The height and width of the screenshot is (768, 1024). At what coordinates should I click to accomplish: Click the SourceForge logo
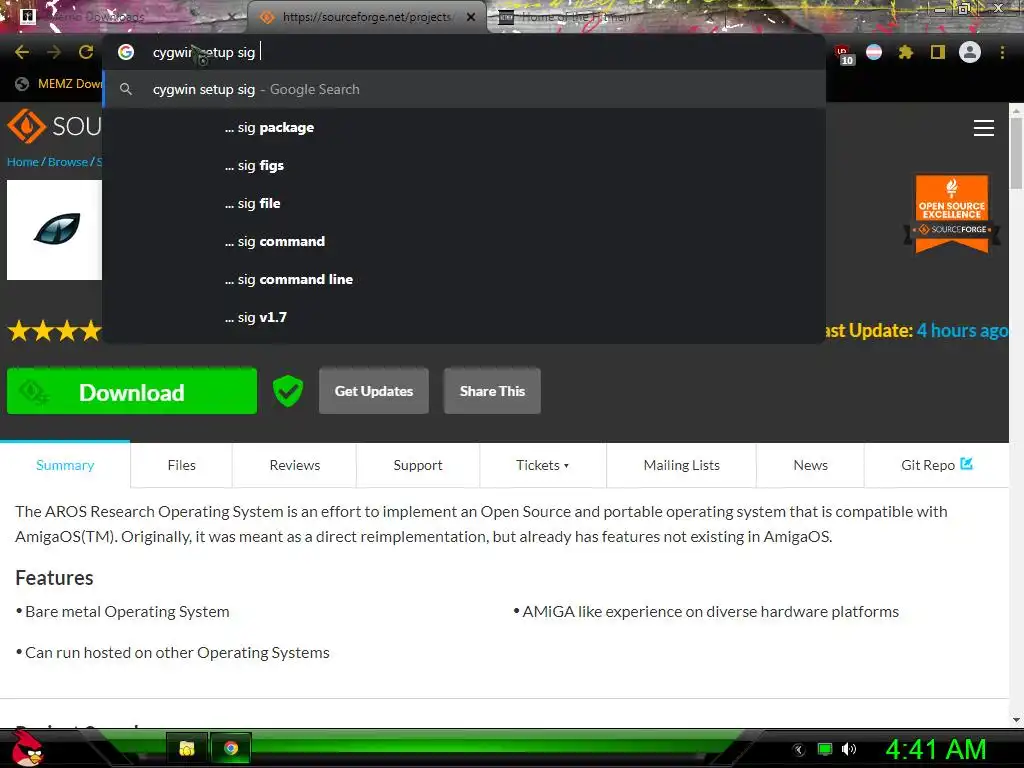(x=54, y=126)
